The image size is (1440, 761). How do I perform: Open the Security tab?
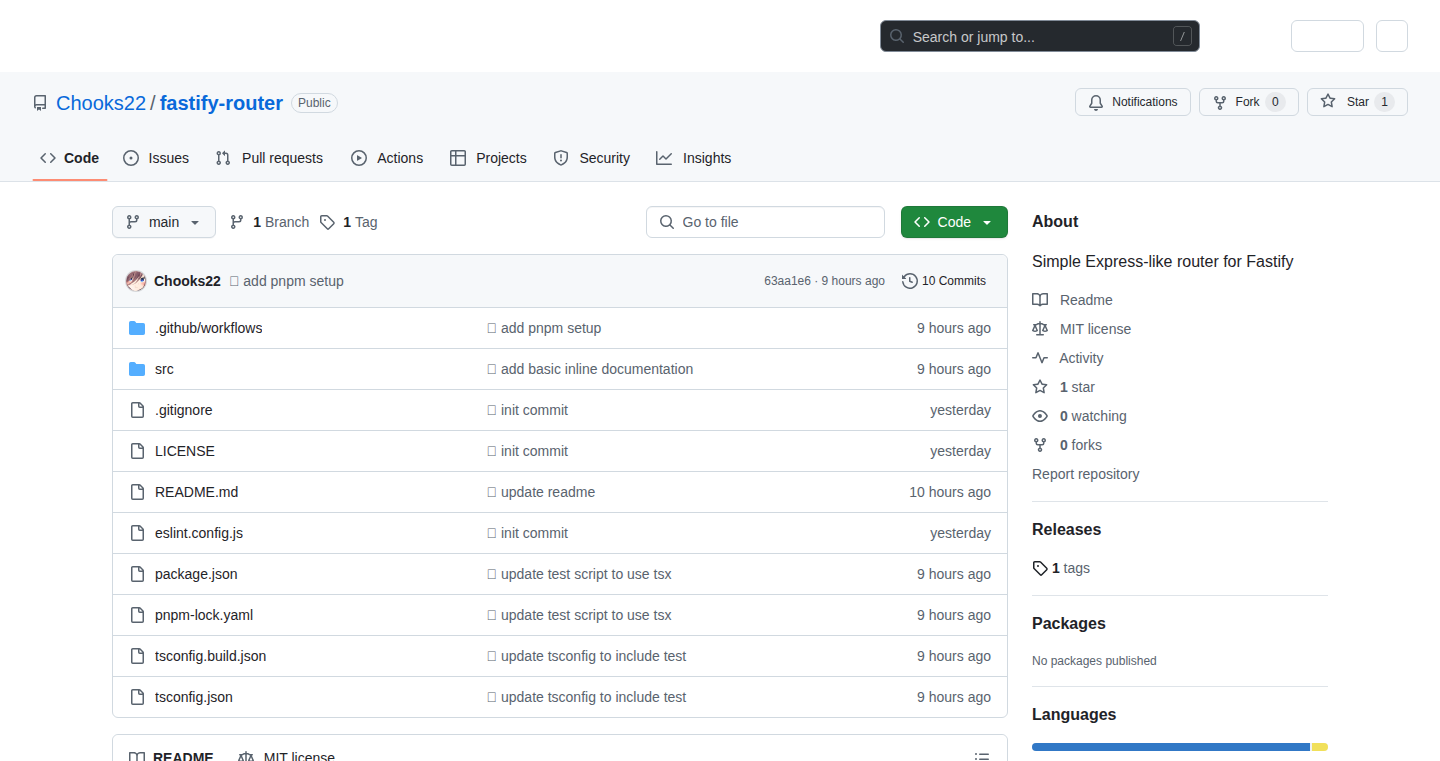click(x=592, y=158)
